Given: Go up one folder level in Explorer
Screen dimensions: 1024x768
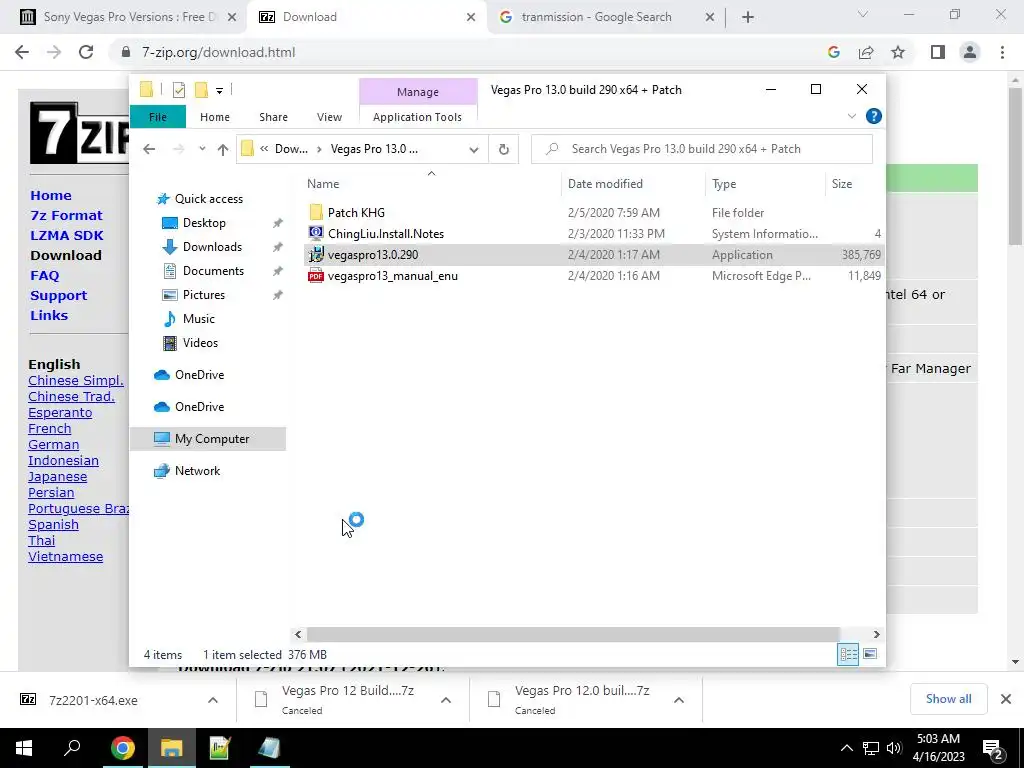Looking at the screenshot, I should [x=223, y=149].
